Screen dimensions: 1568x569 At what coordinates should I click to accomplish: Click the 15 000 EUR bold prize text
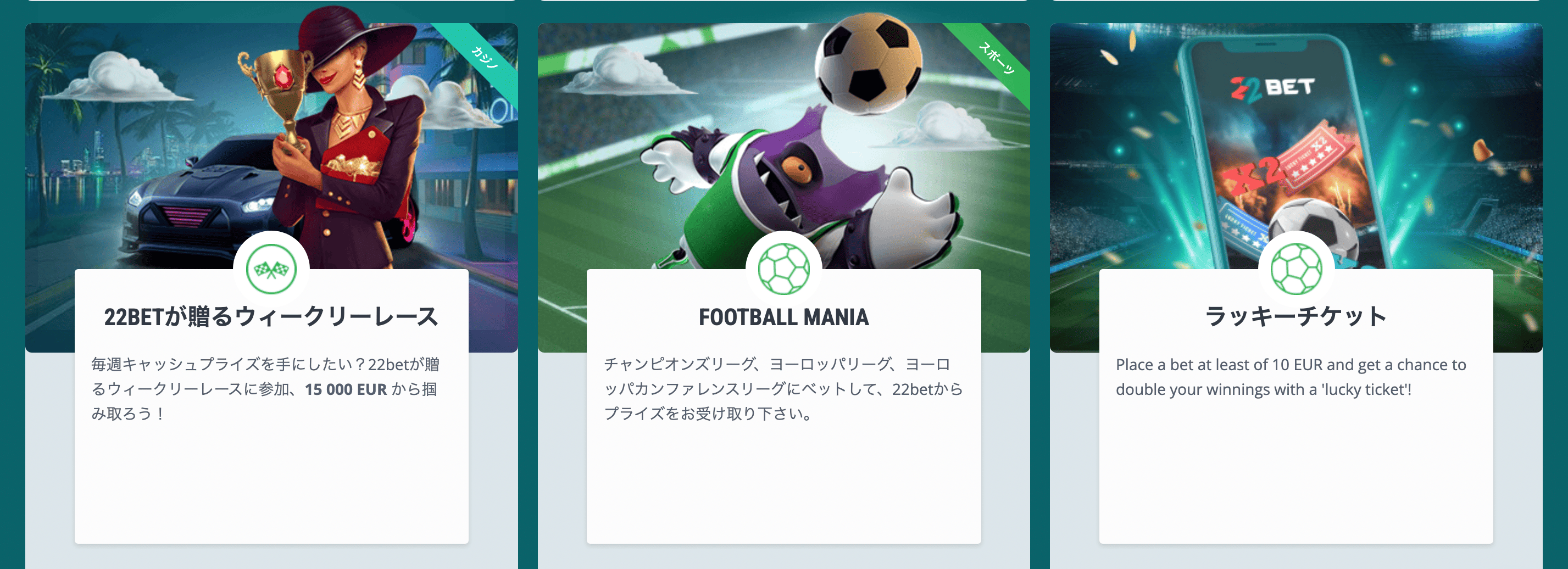click(346, 389)
